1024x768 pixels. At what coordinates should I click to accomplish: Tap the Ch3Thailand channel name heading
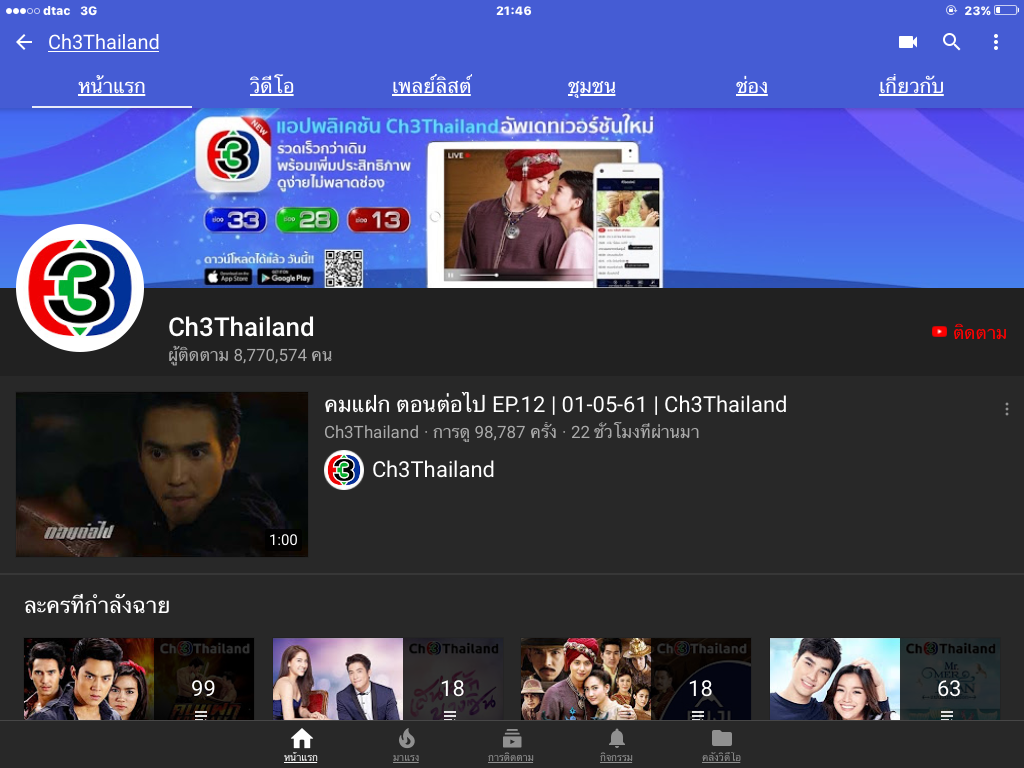pos(241,327)
